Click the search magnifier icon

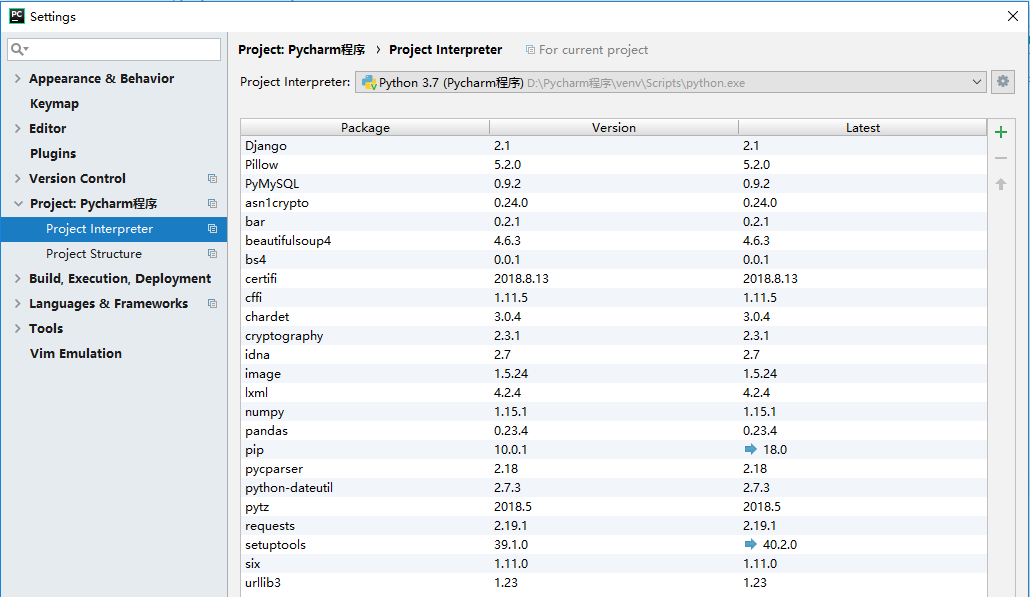click(x=18, y=49)
